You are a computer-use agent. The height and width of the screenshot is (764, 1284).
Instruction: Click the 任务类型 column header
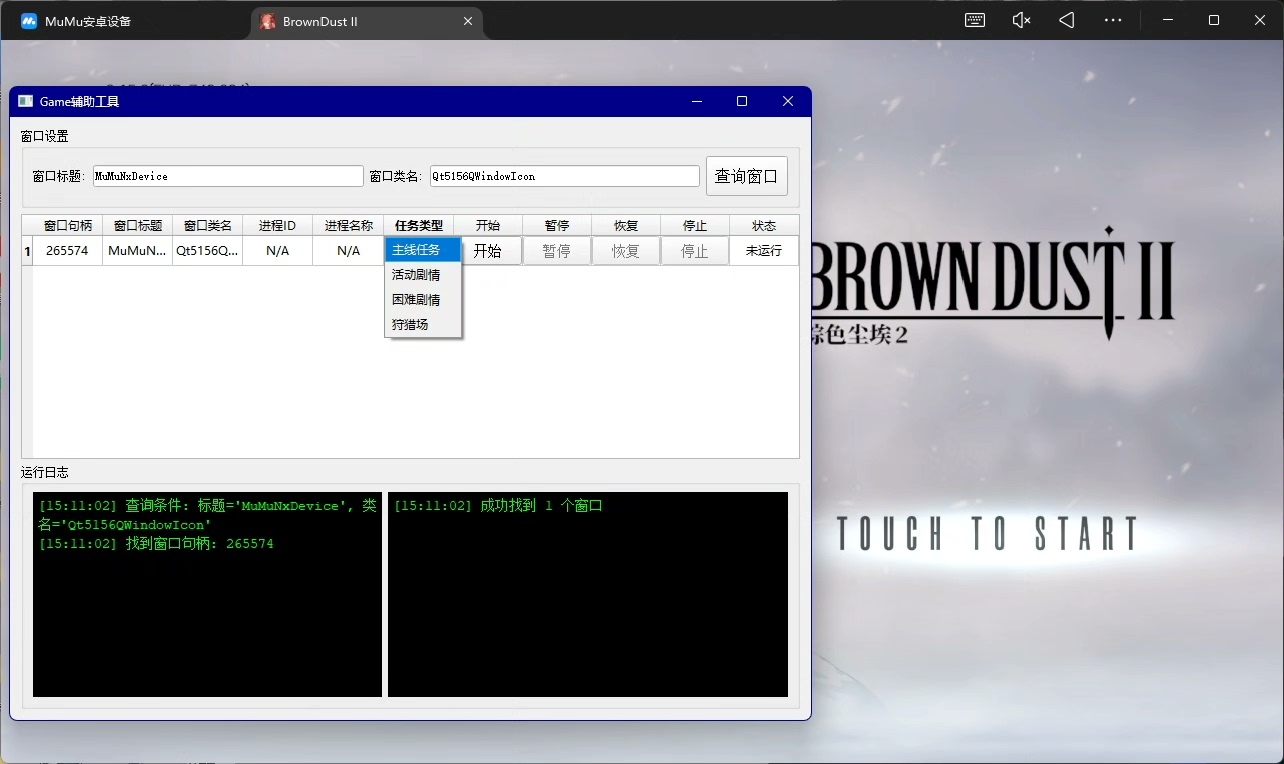(x=418, y=226)
